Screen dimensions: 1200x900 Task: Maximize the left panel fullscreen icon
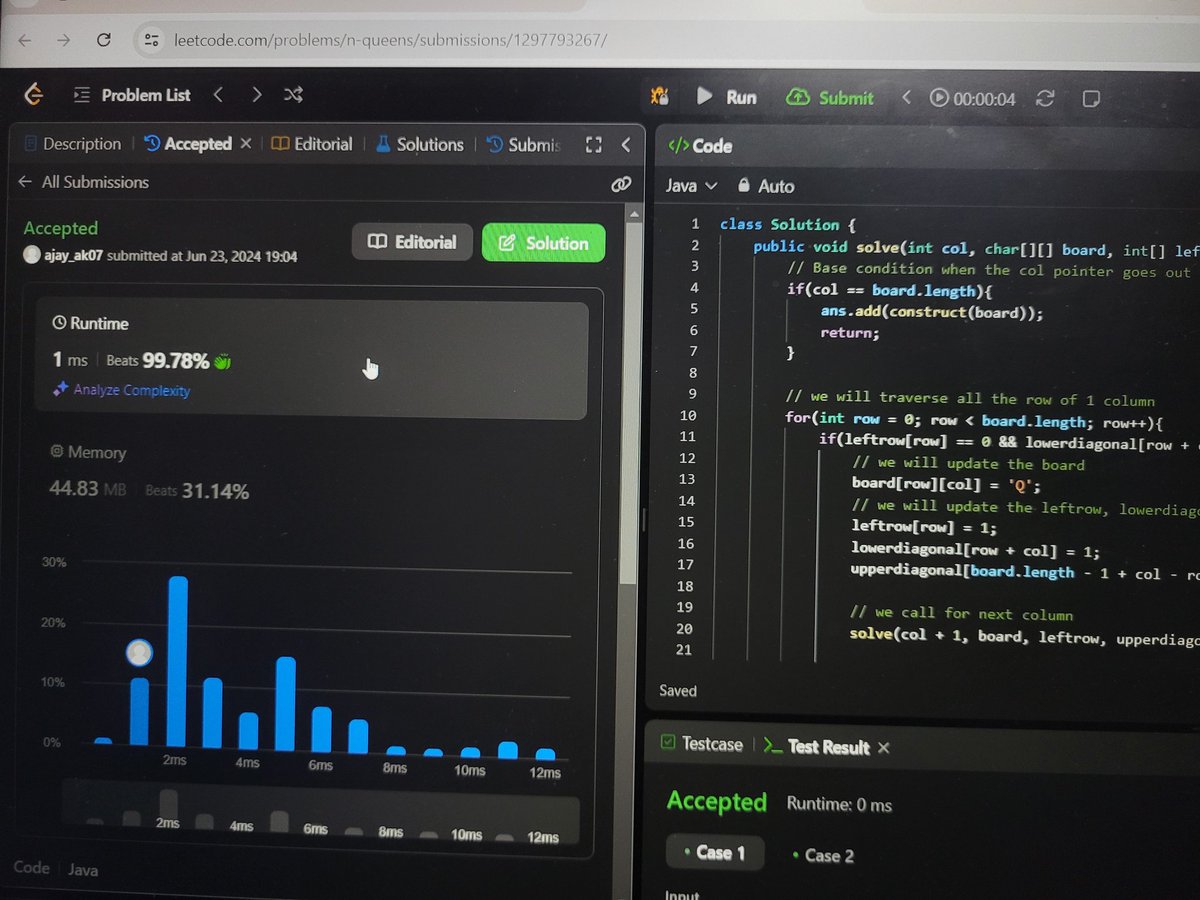click(x=594, y=145)
